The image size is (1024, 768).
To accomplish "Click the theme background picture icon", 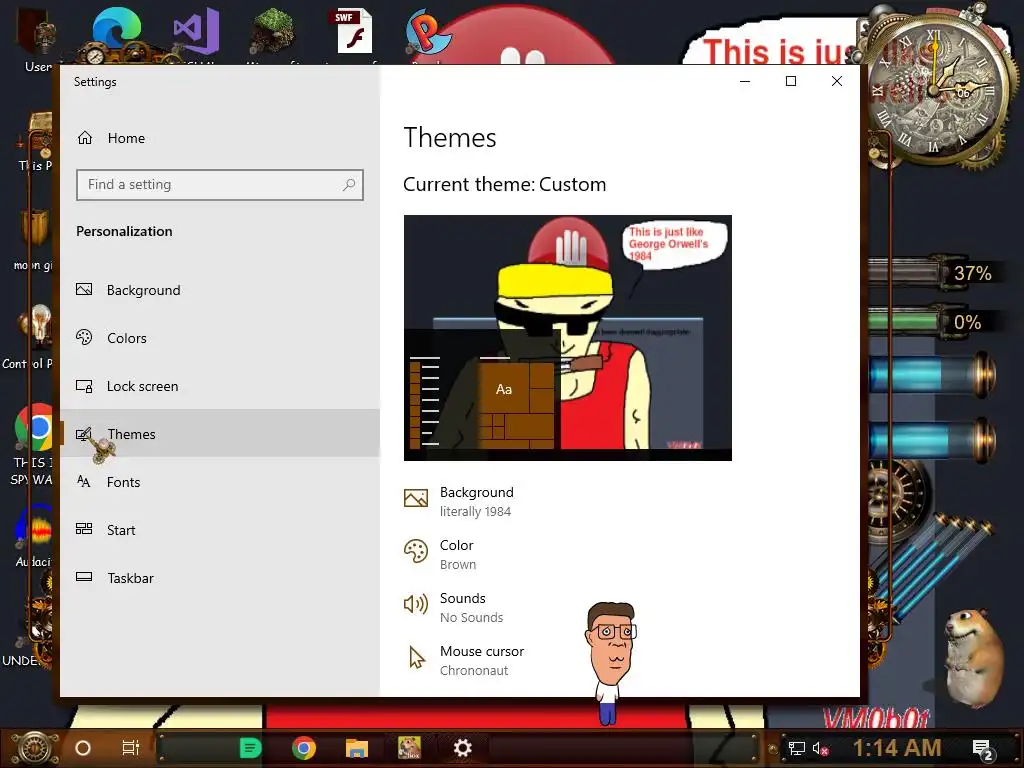I will click(416, 498).
